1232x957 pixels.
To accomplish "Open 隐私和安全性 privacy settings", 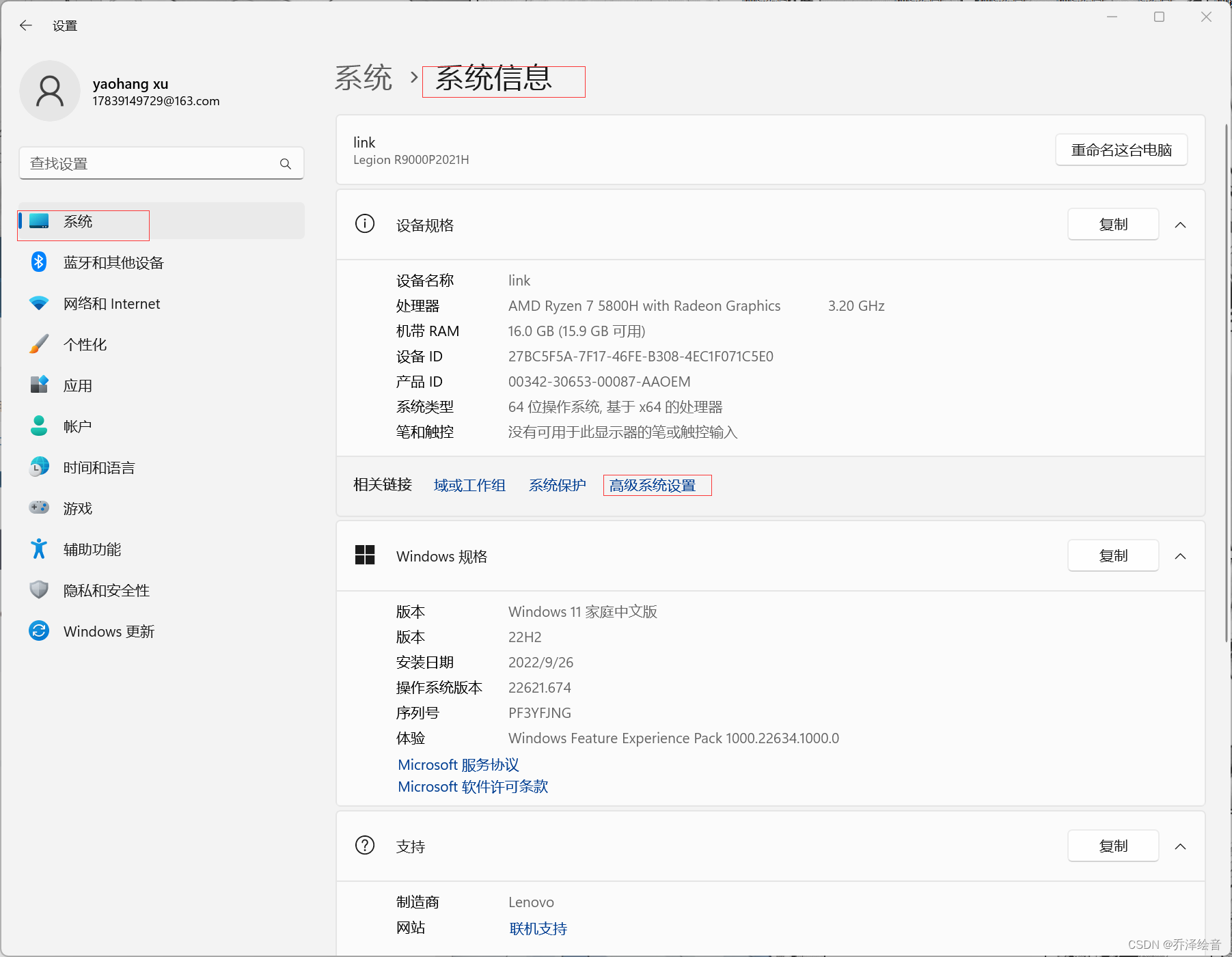I will click(106, 590).
